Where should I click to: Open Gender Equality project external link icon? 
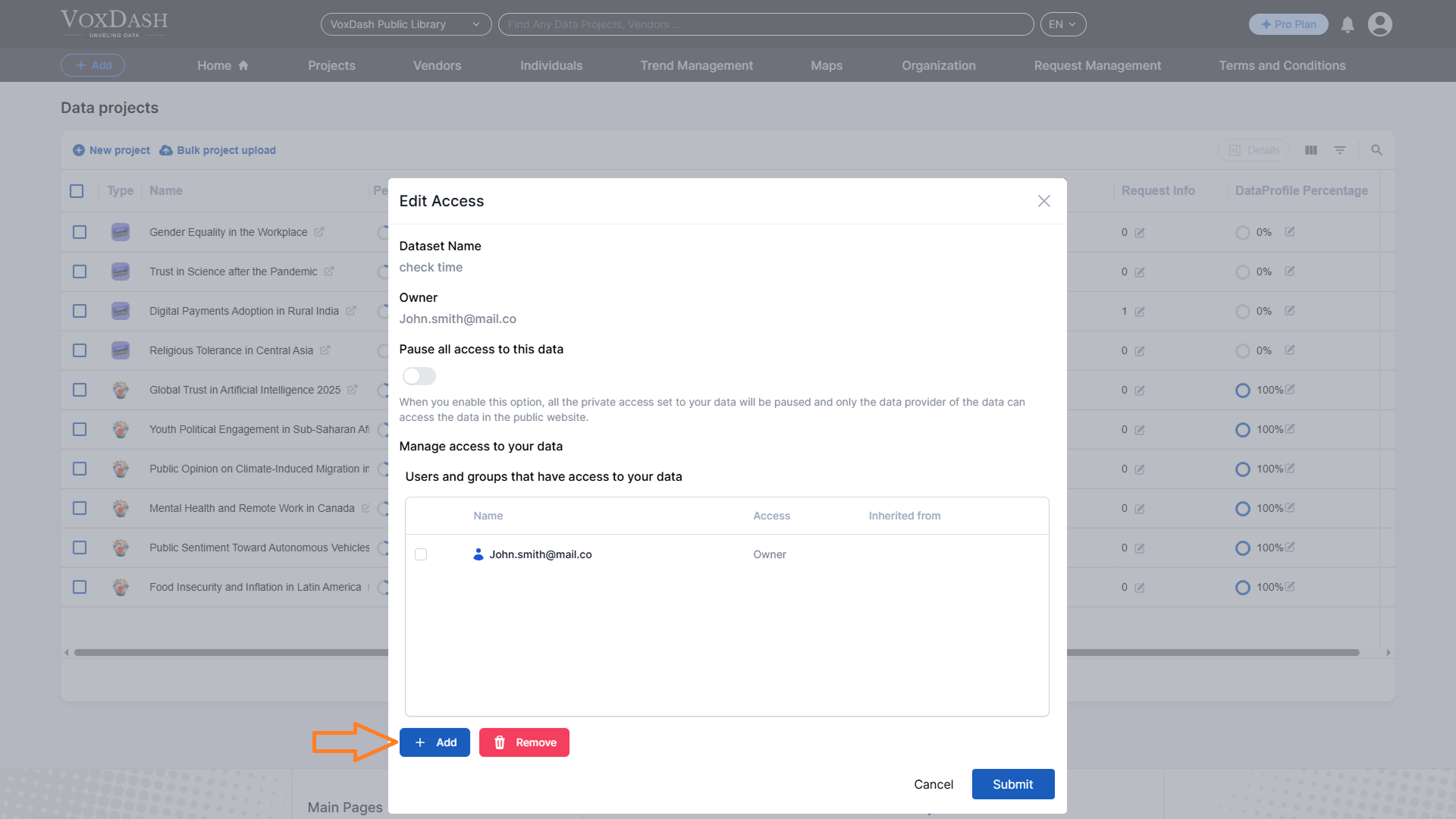coord(319,232)
